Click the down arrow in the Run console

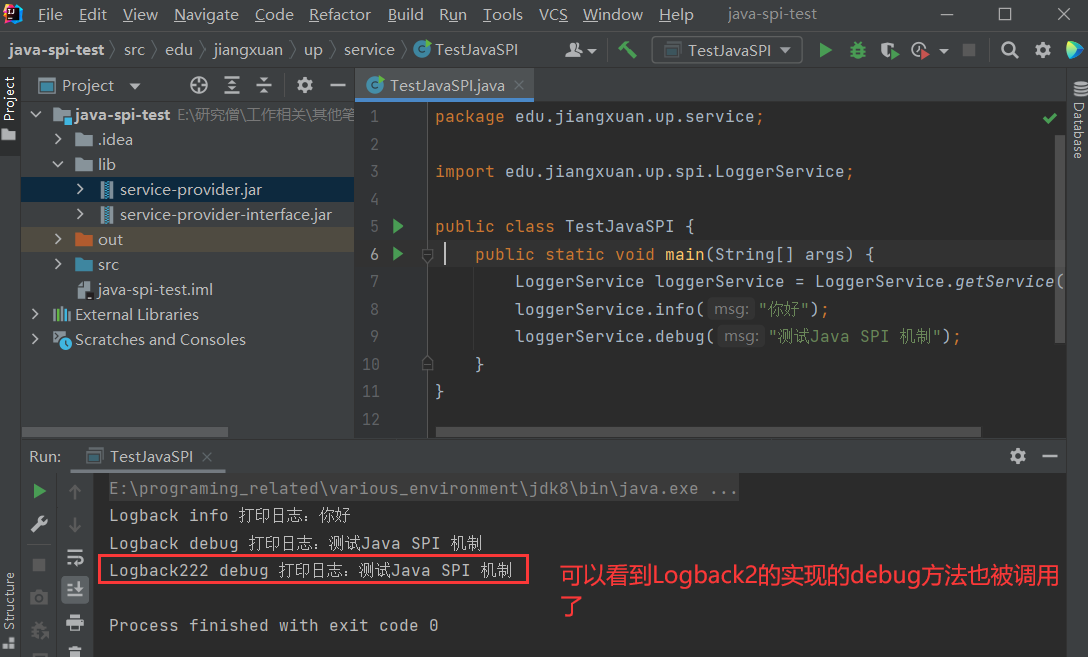click(75, 524)
